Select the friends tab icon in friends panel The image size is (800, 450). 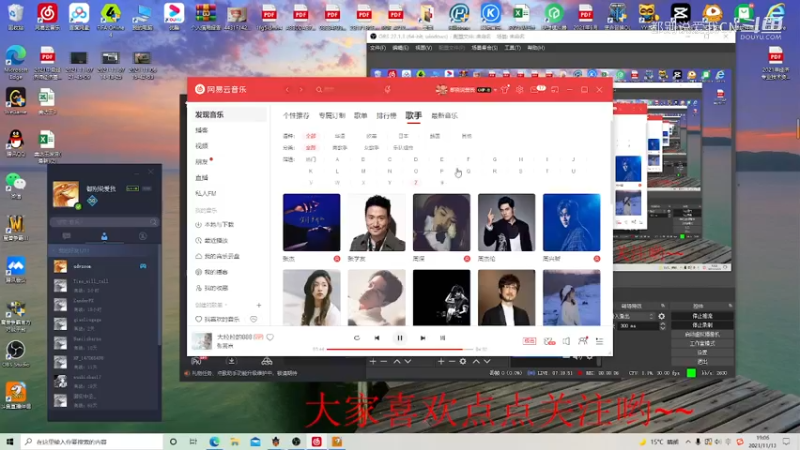click(x=104, y=236)
